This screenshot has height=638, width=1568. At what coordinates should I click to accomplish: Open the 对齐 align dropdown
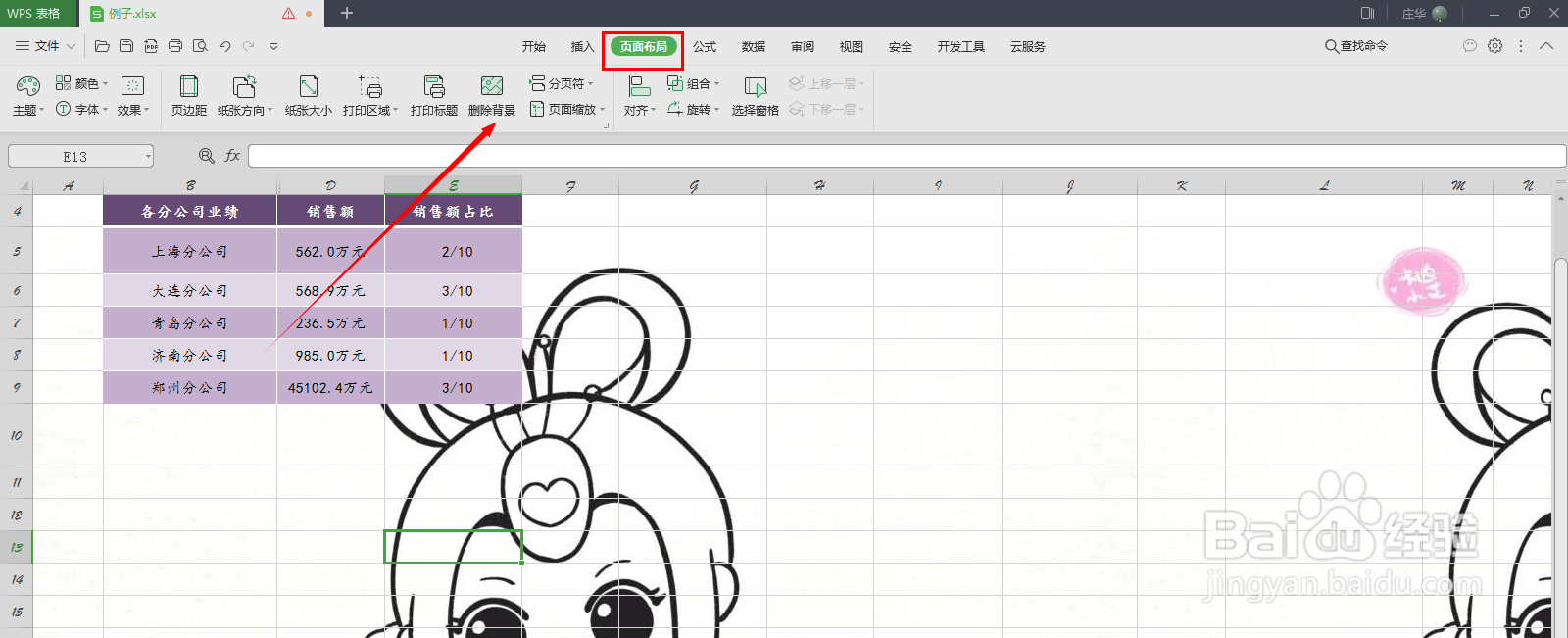point(640,96)
